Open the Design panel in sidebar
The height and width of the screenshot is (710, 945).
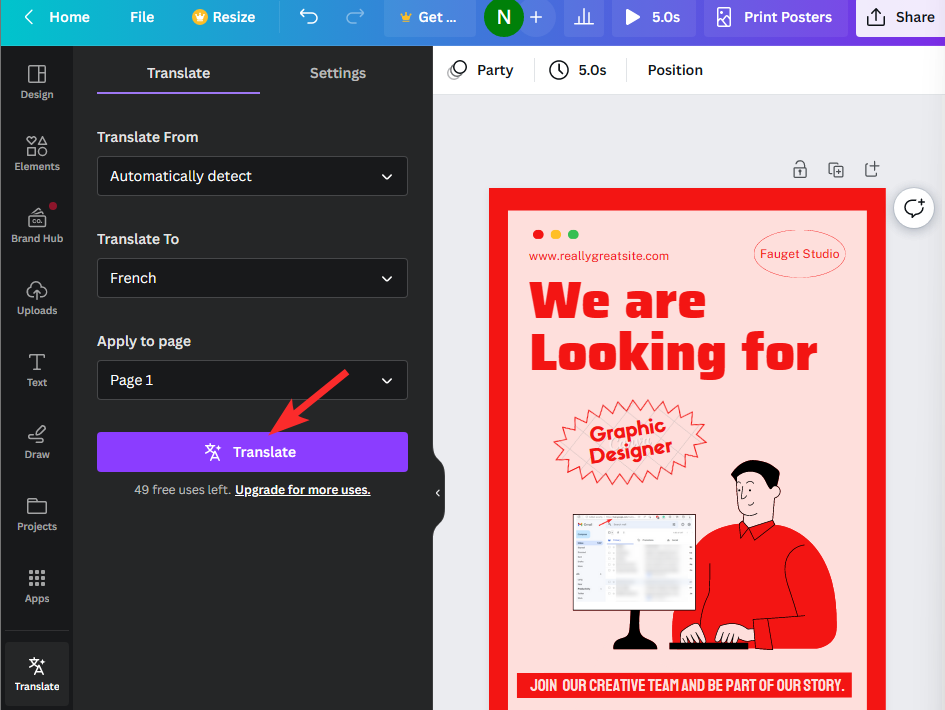coord(37,82)
